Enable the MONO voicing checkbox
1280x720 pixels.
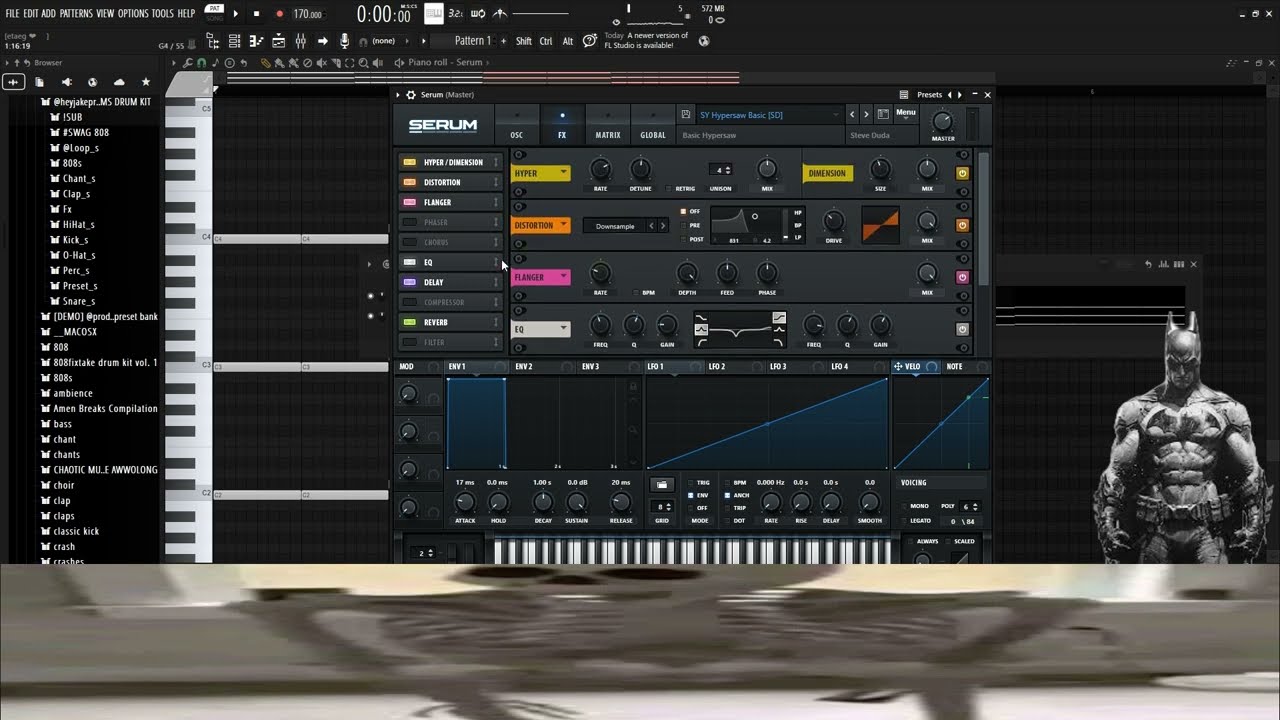point(903,506)
